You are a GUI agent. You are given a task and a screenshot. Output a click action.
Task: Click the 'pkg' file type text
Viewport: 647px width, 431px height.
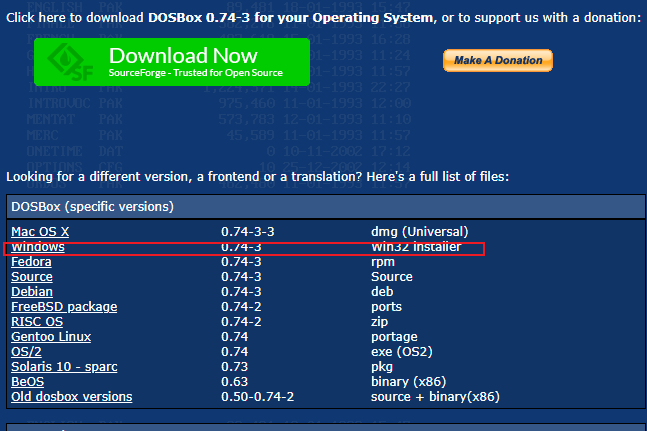coord(382,367)
